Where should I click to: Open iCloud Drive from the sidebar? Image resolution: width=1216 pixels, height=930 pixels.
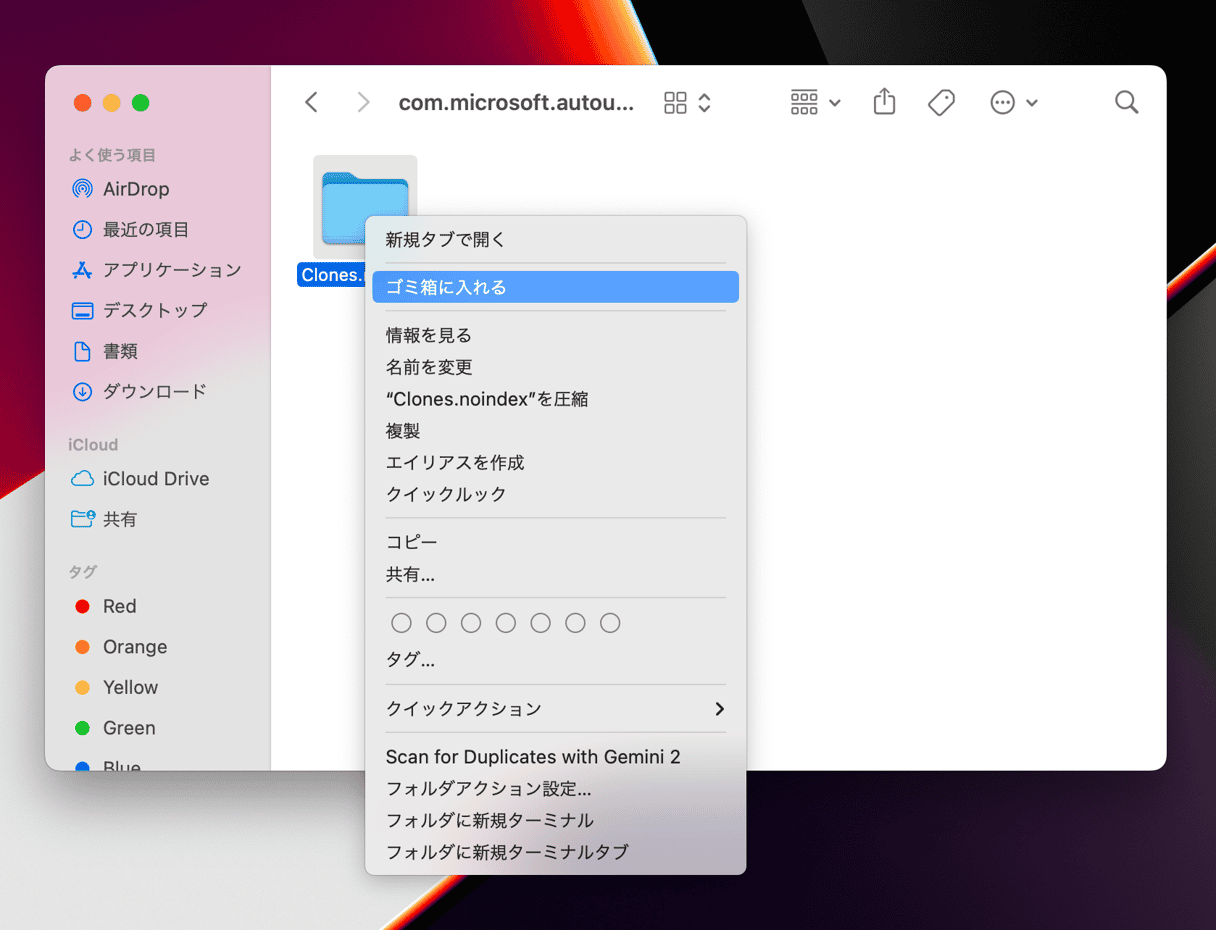coord(155,479)
